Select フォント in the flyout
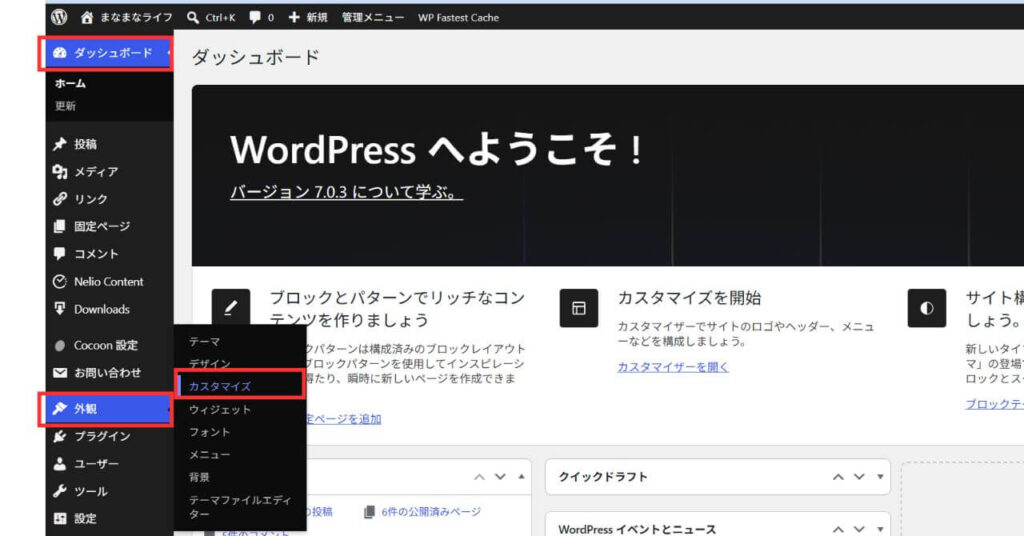This screenshot has width=1024, height=536. click(210, 432)
